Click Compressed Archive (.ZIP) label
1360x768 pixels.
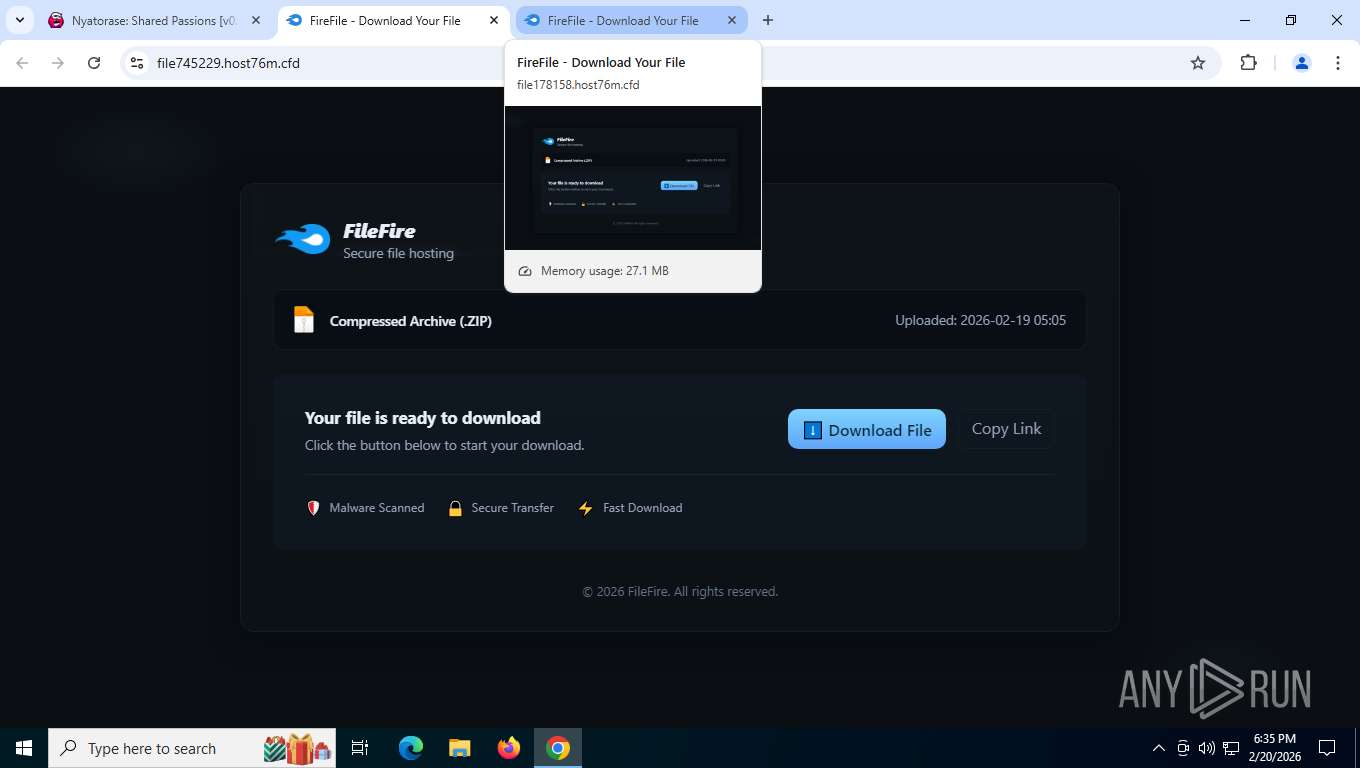410,321
